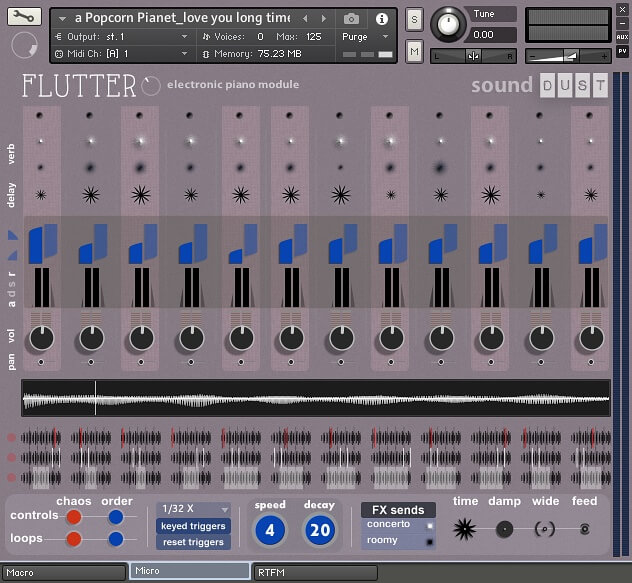Click the last column volume knob
The height and width of the screenshot is (583, 632).
pos(591,338)
